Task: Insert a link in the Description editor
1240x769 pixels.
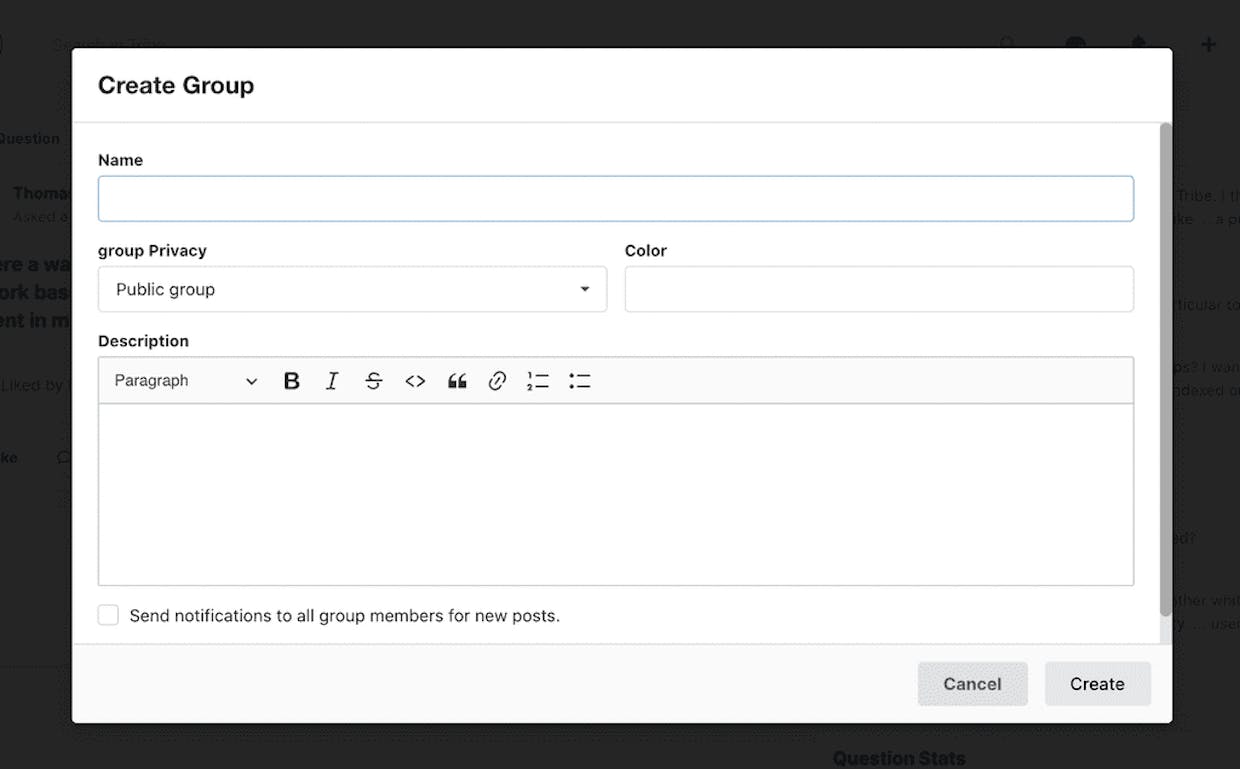Action: [x=497, y=381]
